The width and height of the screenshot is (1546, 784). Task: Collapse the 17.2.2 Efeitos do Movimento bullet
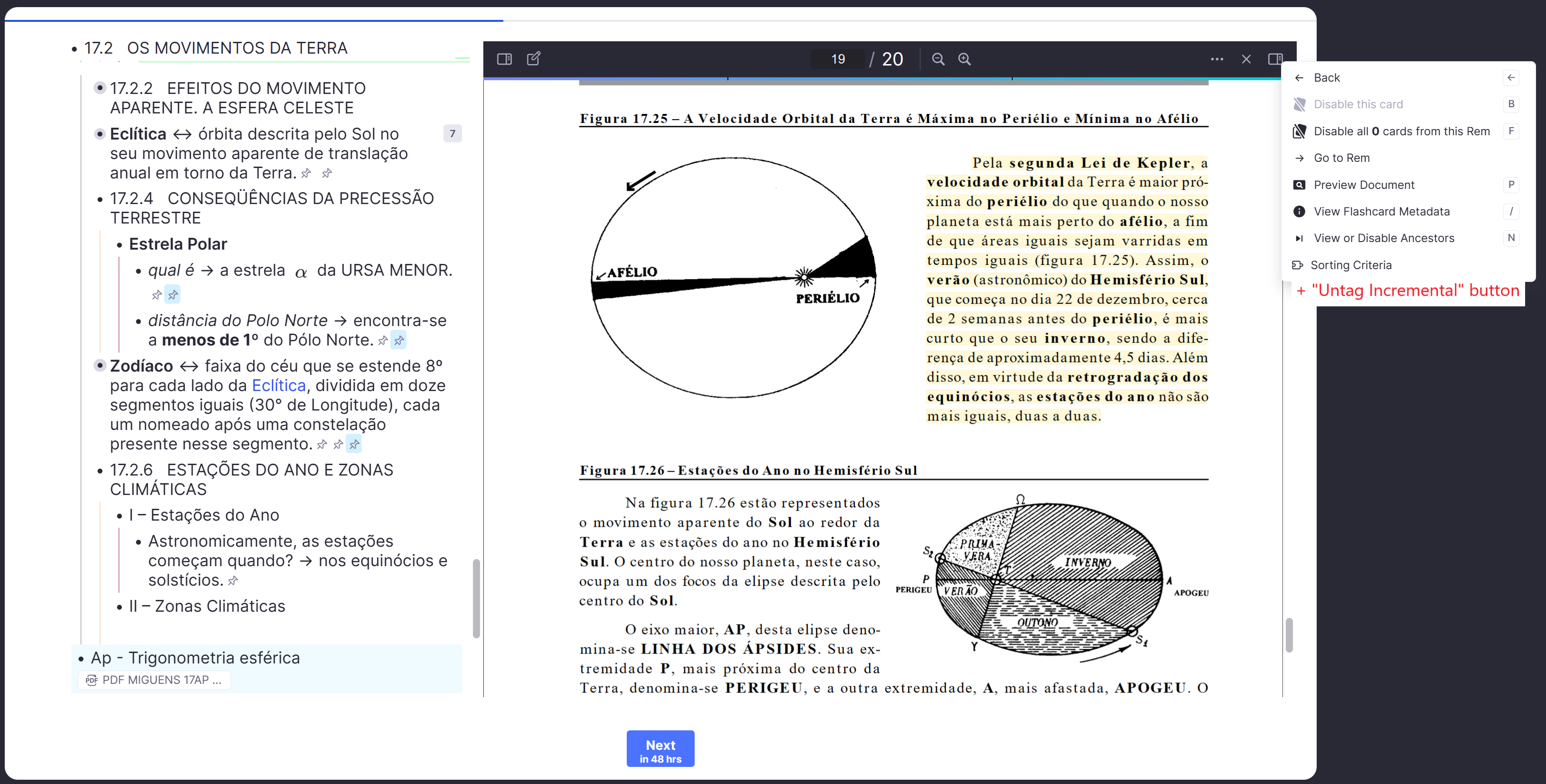[x=100, y=88]
